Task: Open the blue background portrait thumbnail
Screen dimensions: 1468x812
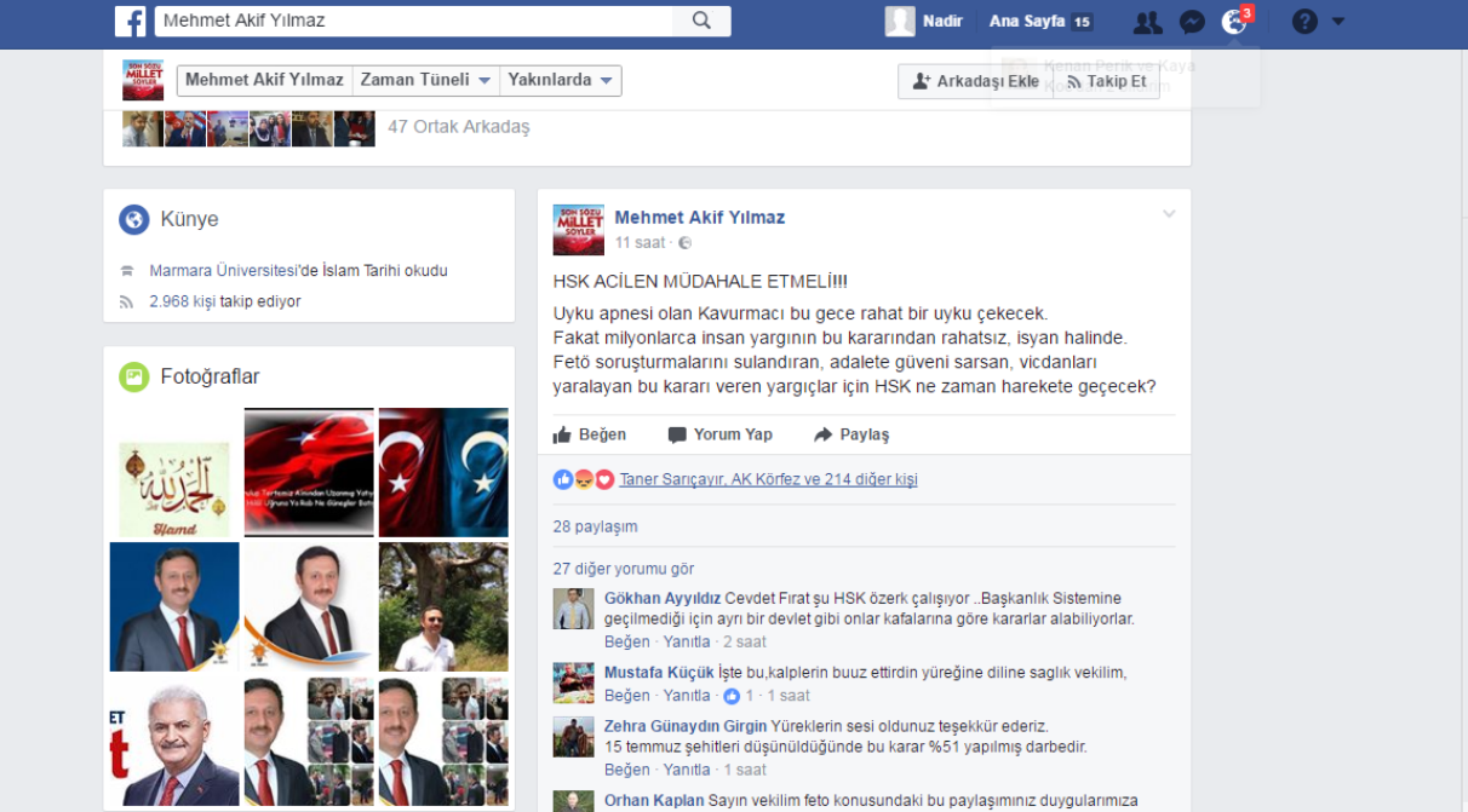Action: [174, 606]
